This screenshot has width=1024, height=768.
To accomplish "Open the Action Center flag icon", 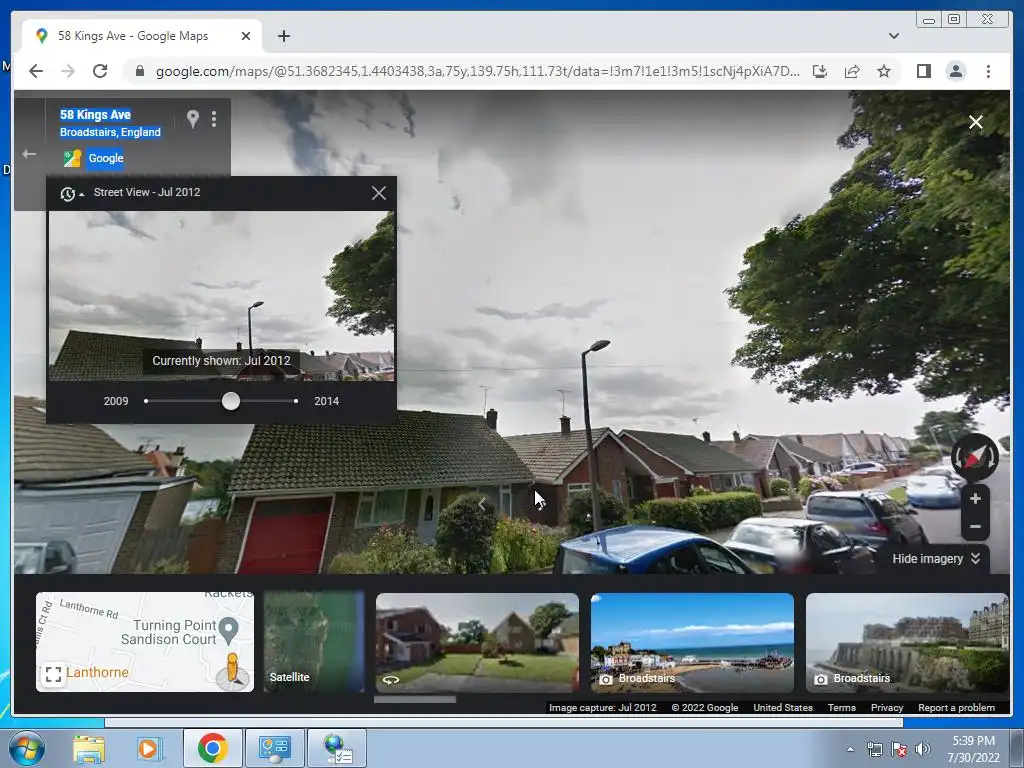I will (899, 749).
